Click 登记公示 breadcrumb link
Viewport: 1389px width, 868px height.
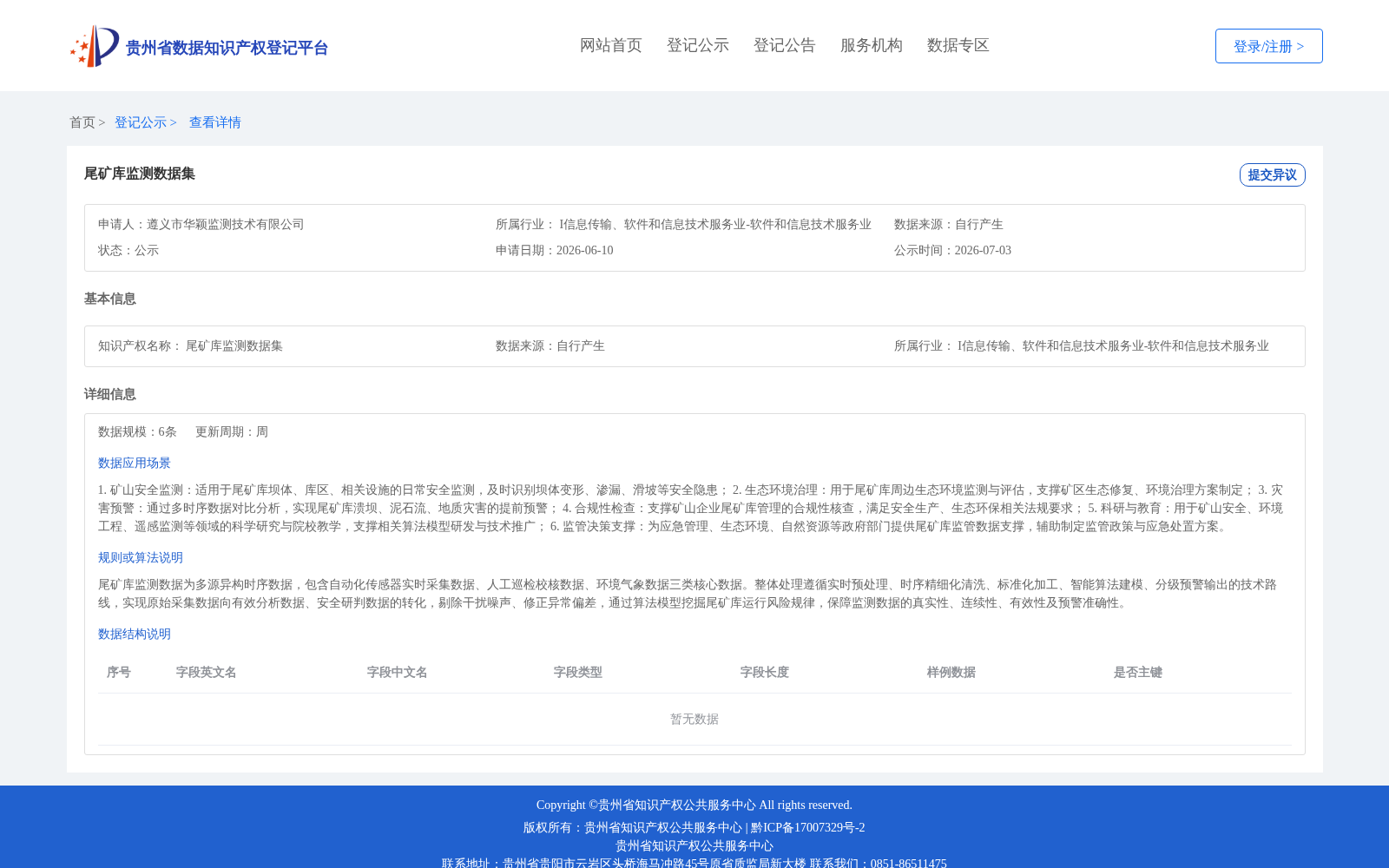click(141, 122)
